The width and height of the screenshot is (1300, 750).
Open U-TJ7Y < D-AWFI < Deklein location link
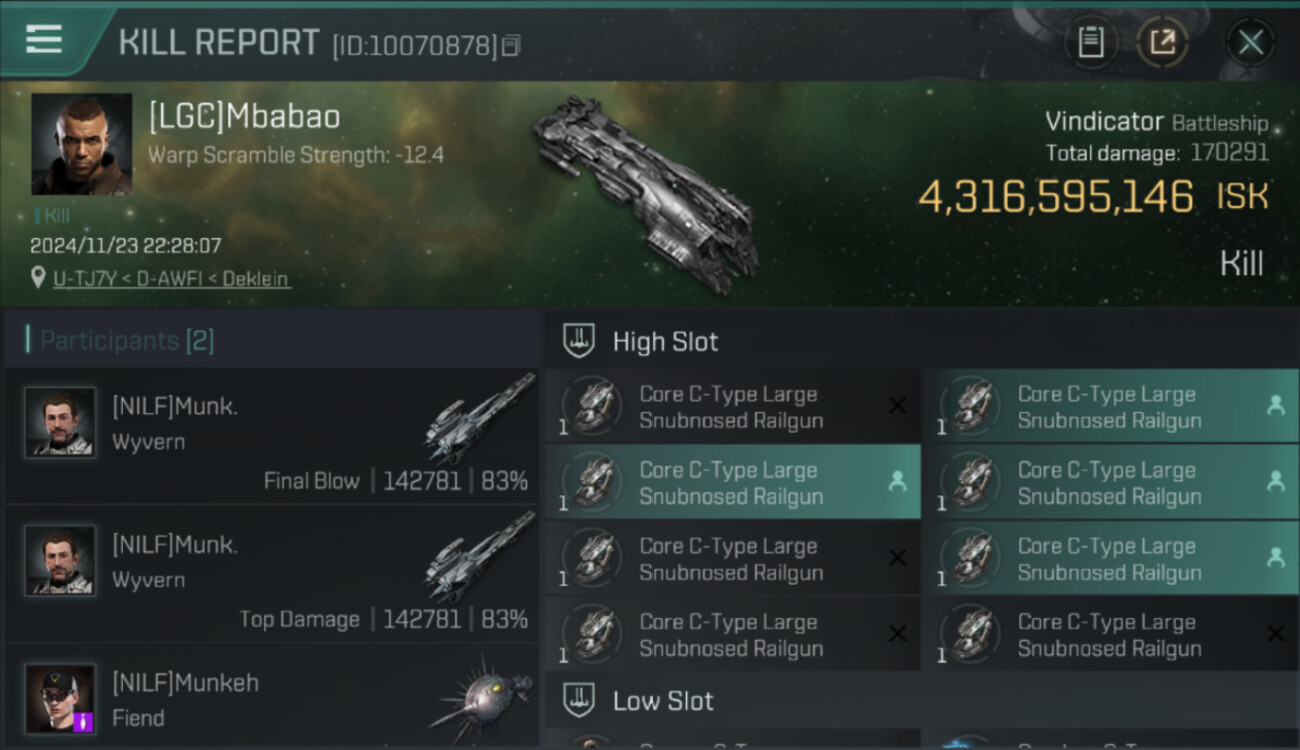[x=172, y=279]
